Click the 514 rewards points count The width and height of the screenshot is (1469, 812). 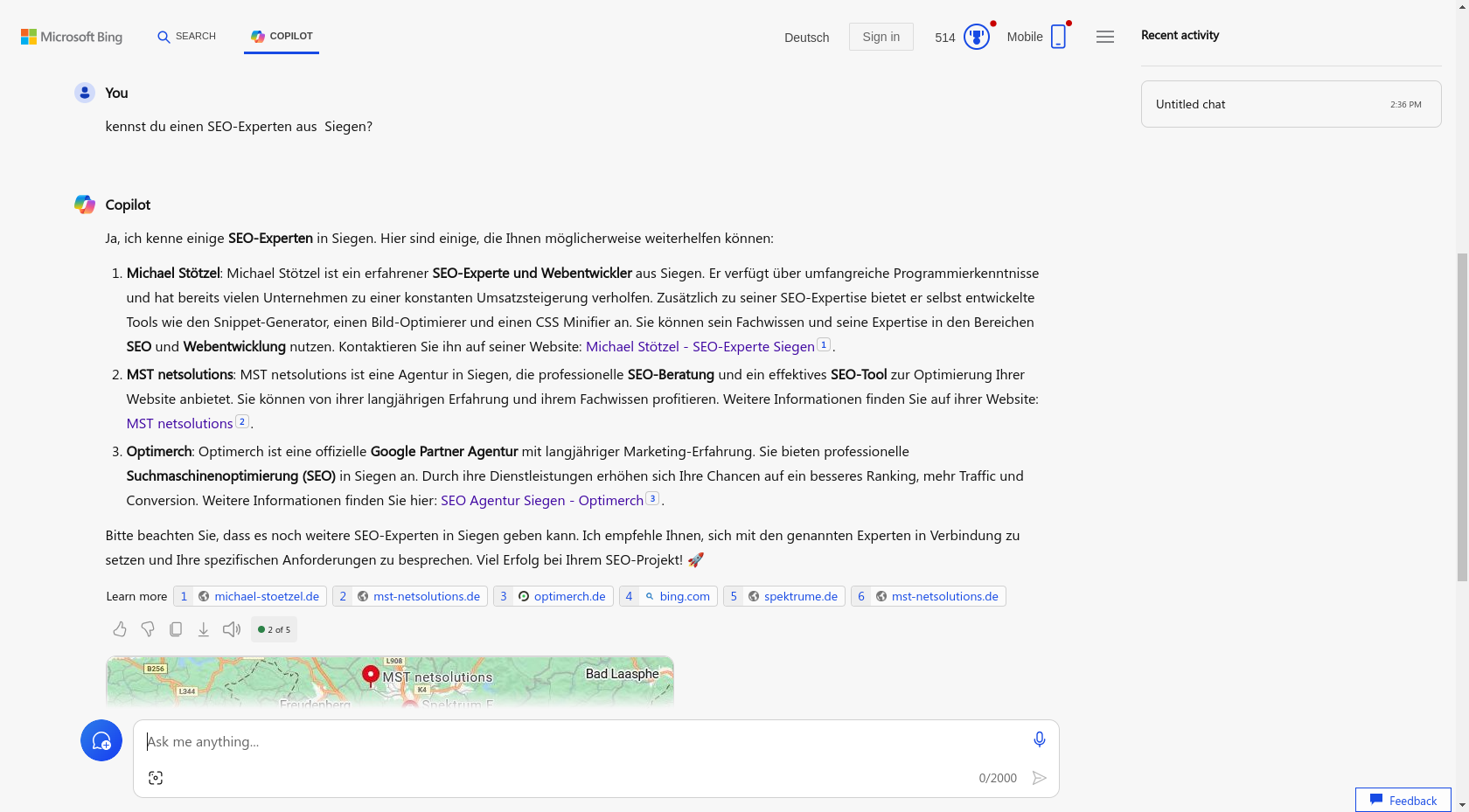click(944, 38)
